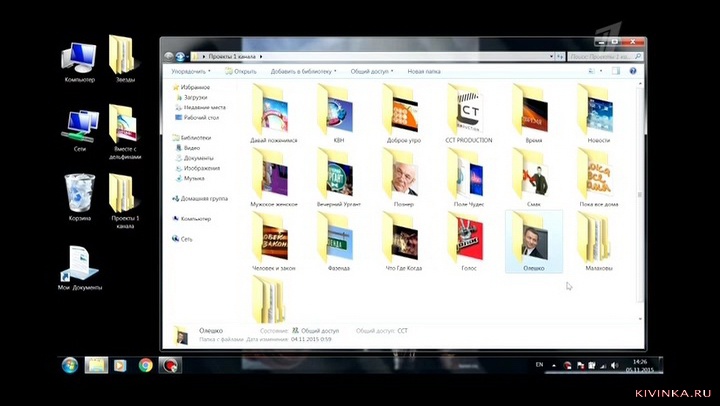This screenshot has height=406, width=720.
Task: Click the Windows Start button
Action: click(x=71, y=365)
